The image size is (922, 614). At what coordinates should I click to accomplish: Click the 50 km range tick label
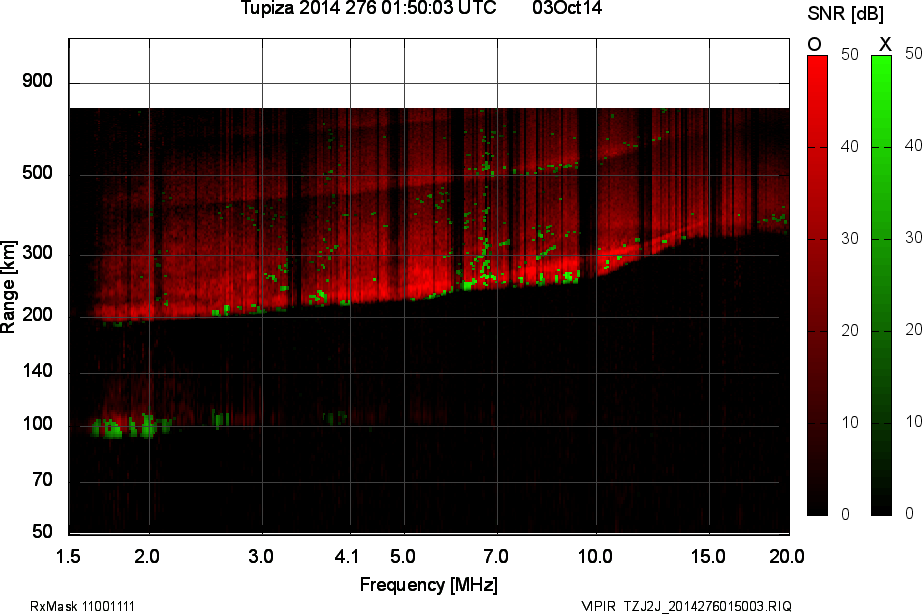41,531
